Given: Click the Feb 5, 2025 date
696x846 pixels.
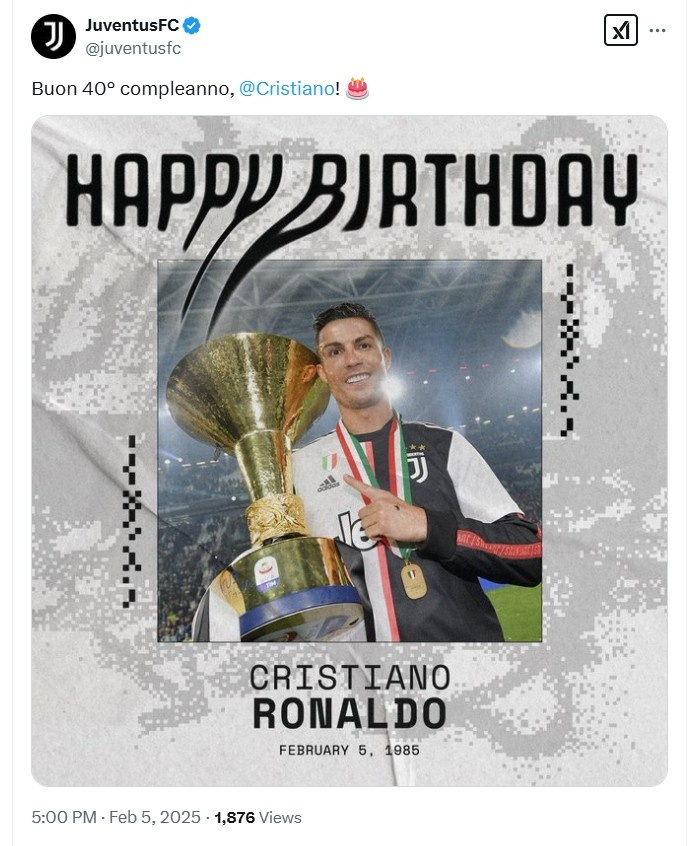Looking at the screenshot, I should click(x=154, y=817).
